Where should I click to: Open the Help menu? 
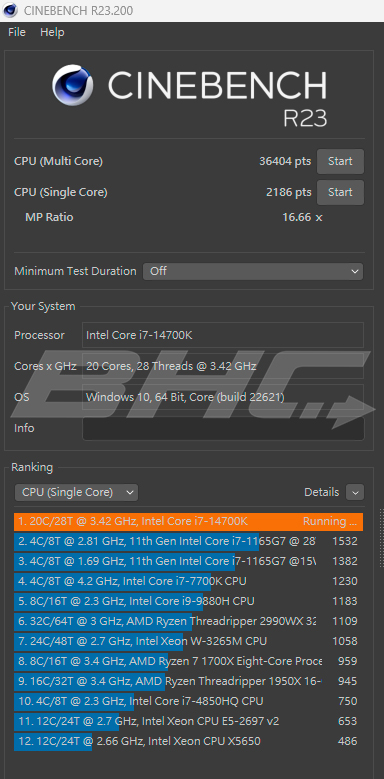(52, 32)
